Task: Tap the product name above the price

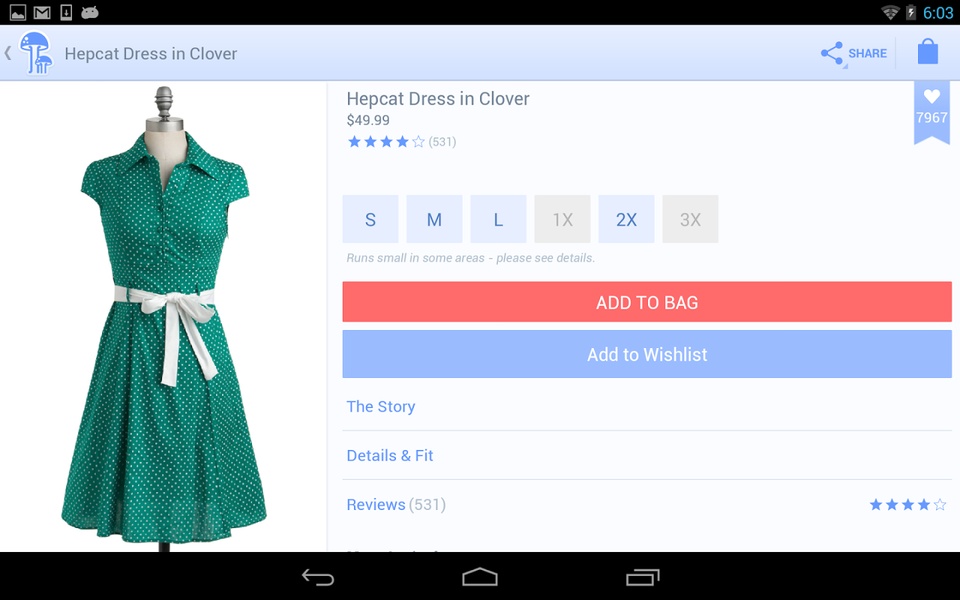Action: tap(438, 99)
